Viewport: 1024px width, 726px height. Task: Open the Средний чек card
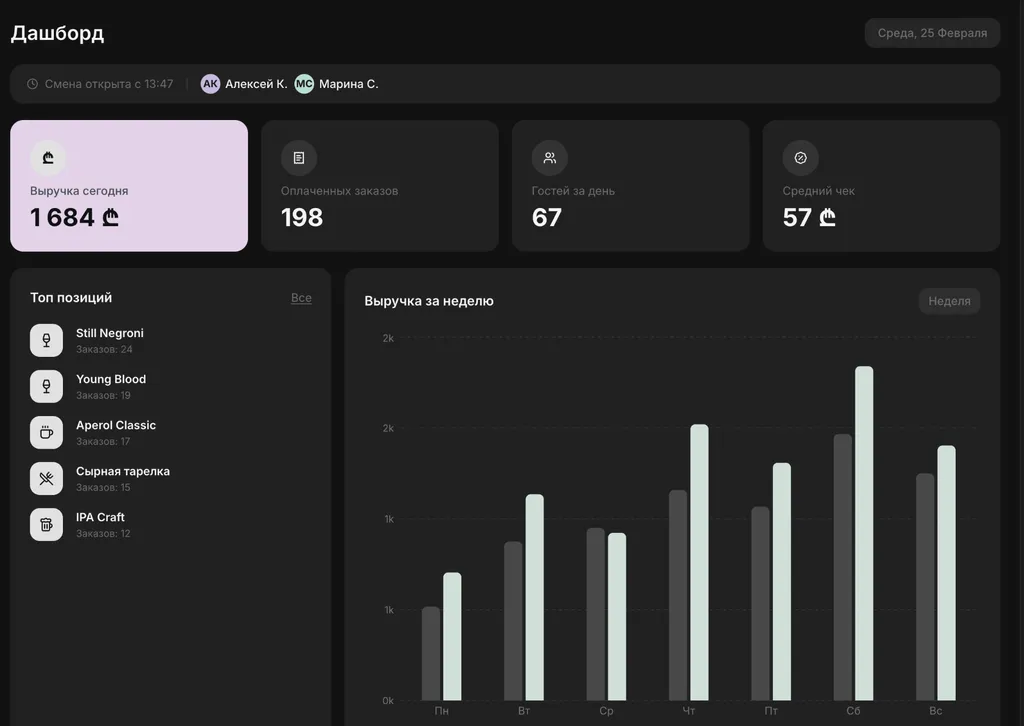tap(881, 186)
